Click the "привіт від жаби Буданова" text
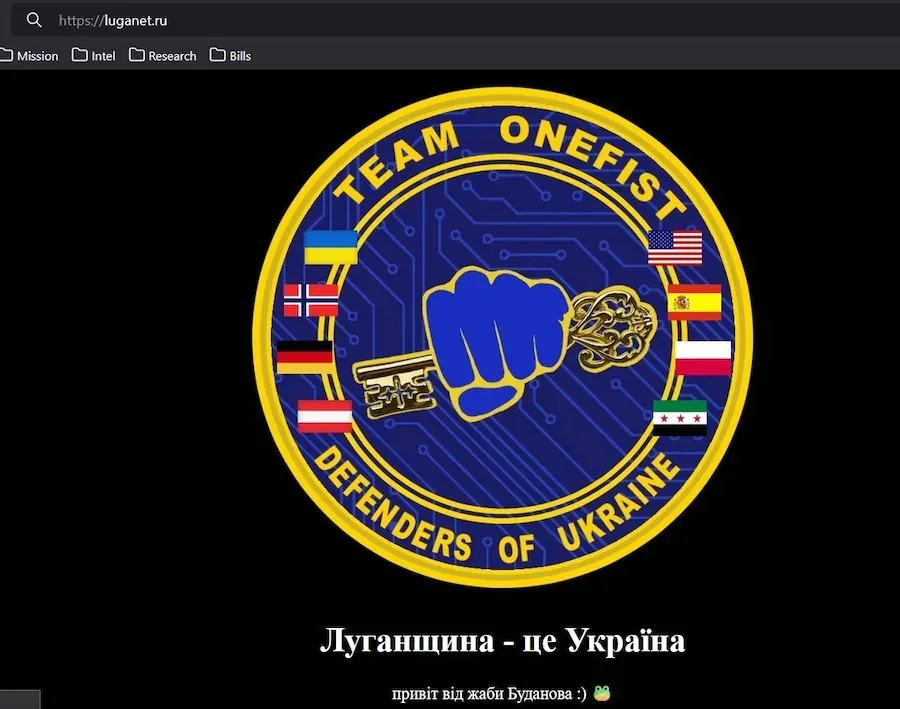900x709 pixels. [490, 692]
